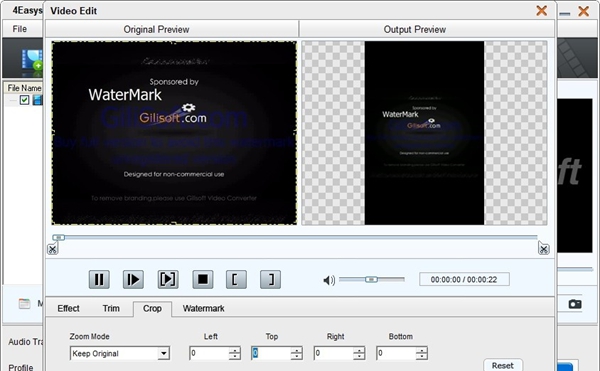Click the Bottom crop value field
Image resolution: width=600 pixels, height=371 pixels.
click(x=396, y=353)
